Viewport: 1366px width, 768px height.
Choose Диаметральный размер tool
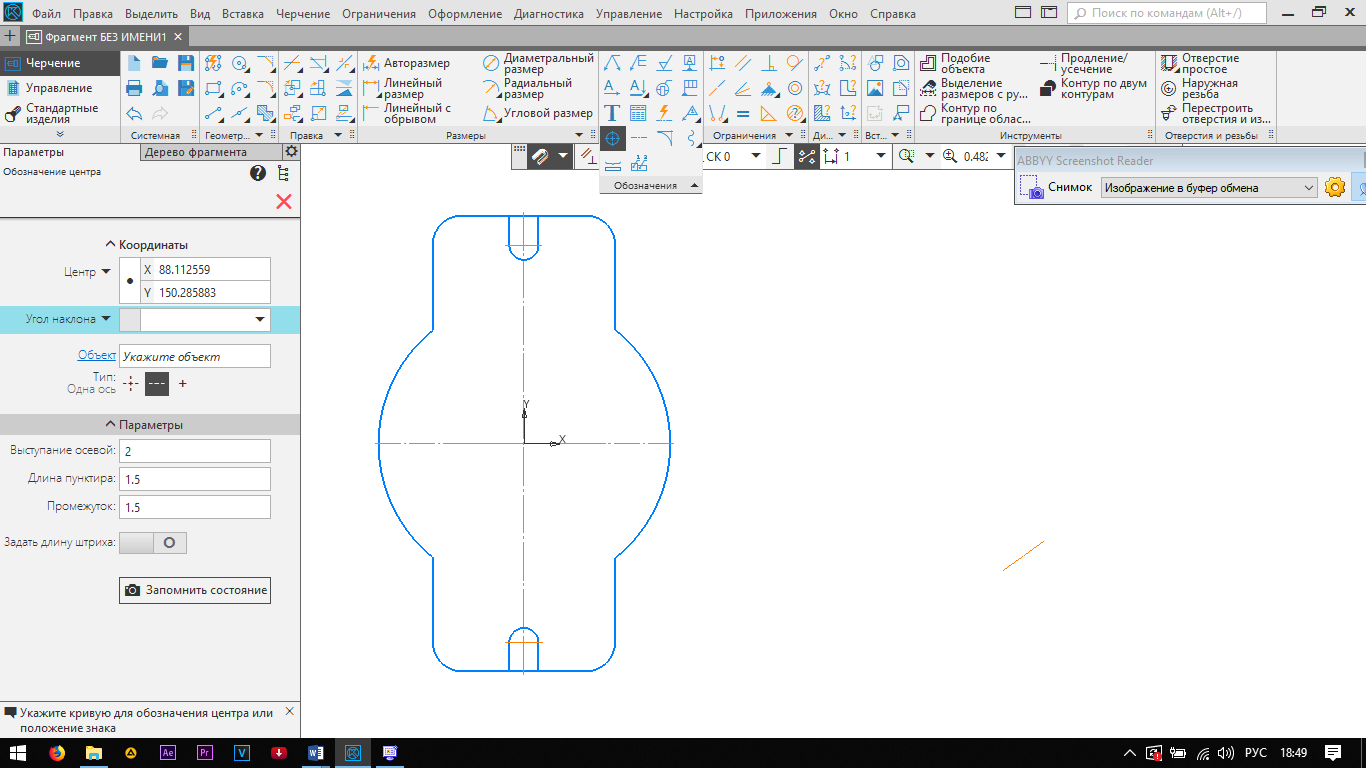[538, 63]
